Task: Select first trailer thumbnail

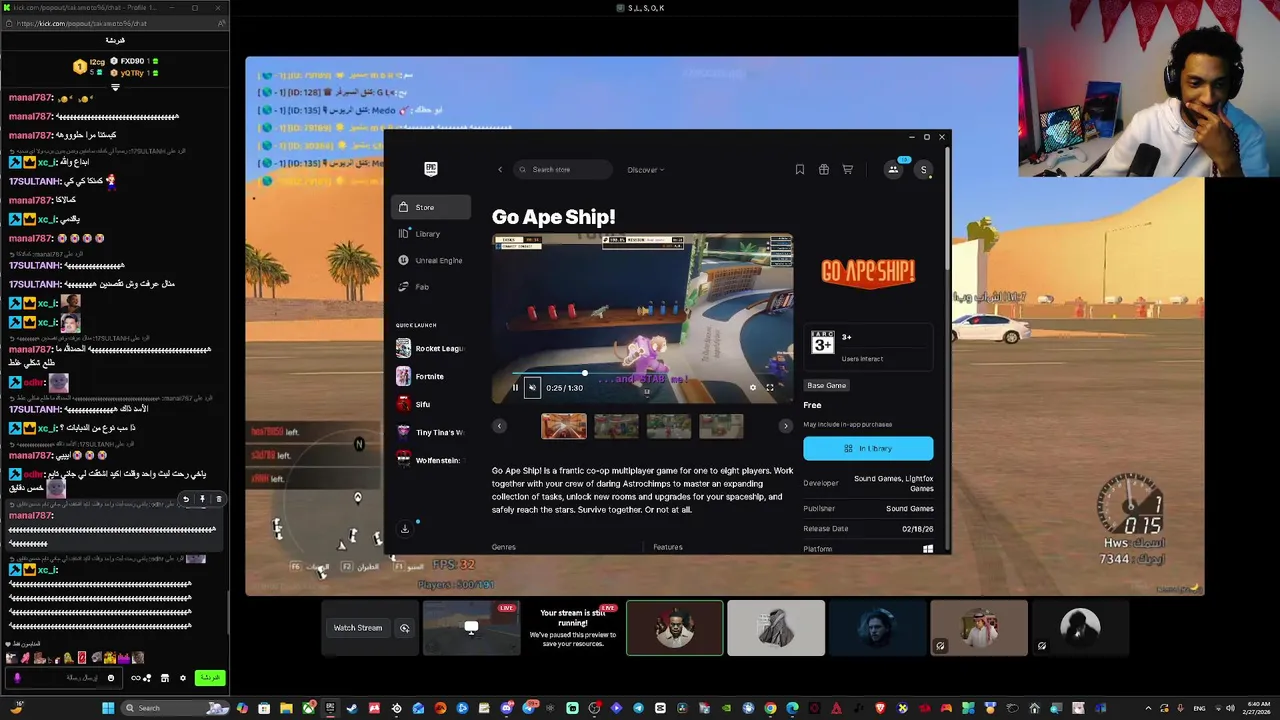Action: [x=564, y=426]
